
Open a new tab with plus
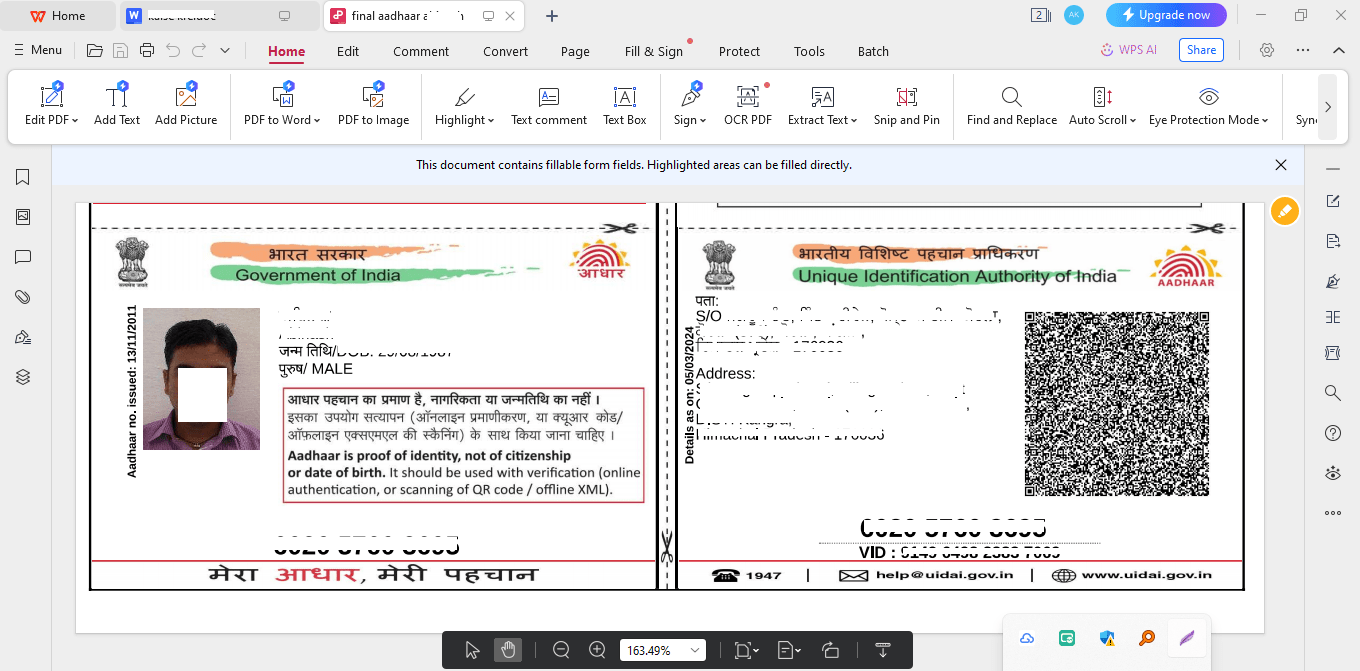[552, 16]
